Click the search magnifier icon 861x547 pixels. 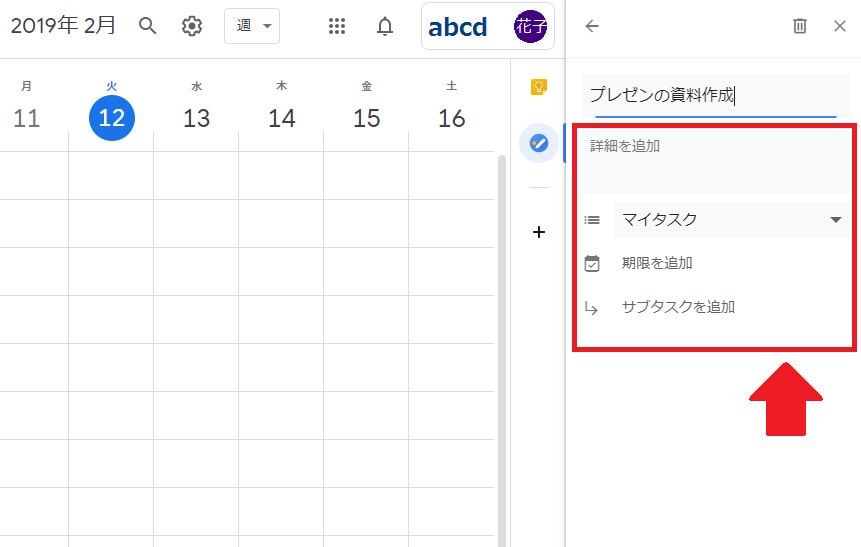click(x=147, y=26)
